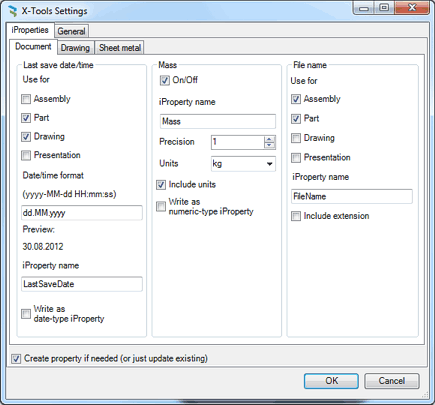Image resolution: width=435 pixels, height=405 pixels.
Task: Decrease Precision with the down arrow
Action: click(x=269, y=145)
